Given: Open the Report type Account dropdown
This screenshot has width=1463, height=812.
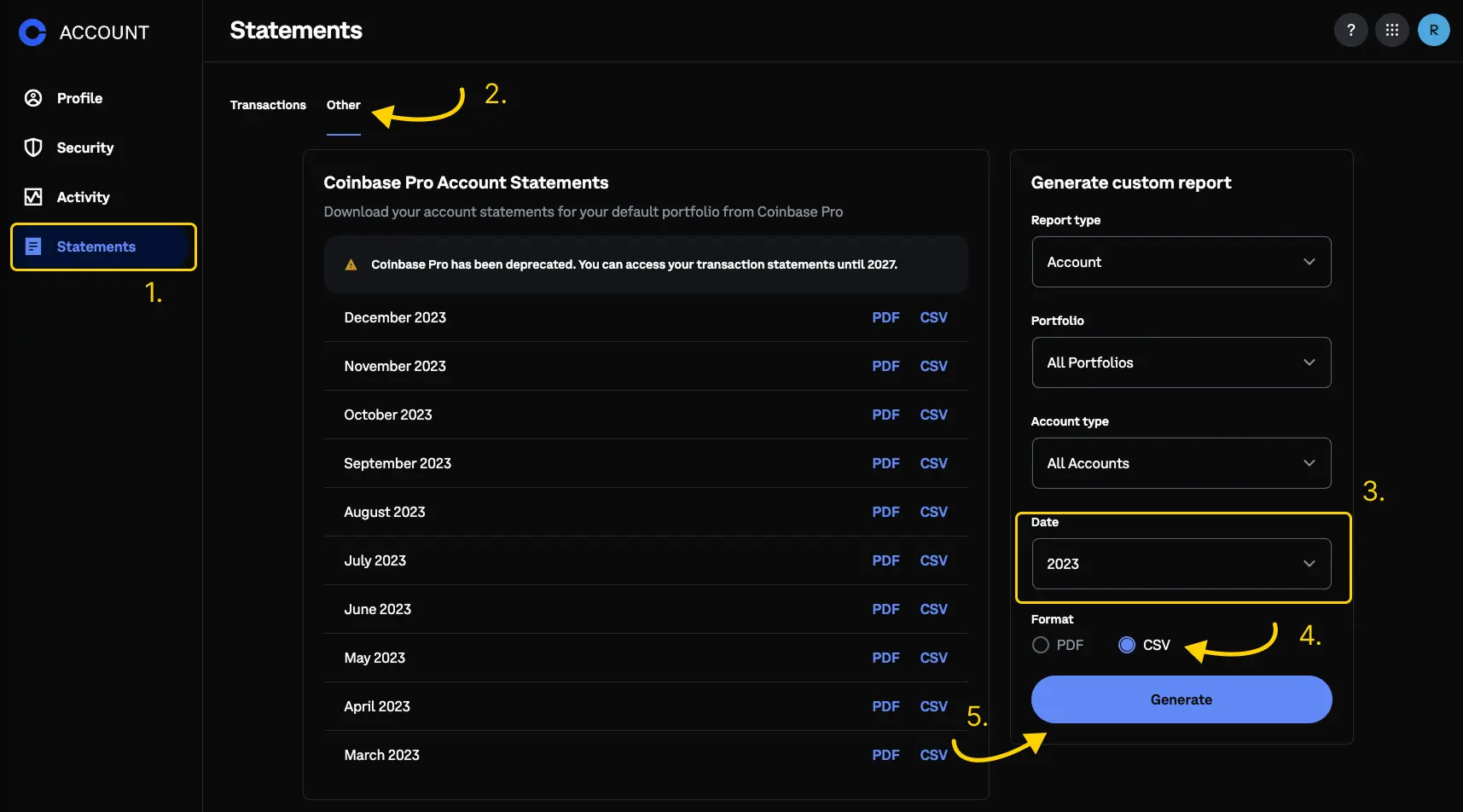Looking at the screenshot, I should coord(1181,262).
